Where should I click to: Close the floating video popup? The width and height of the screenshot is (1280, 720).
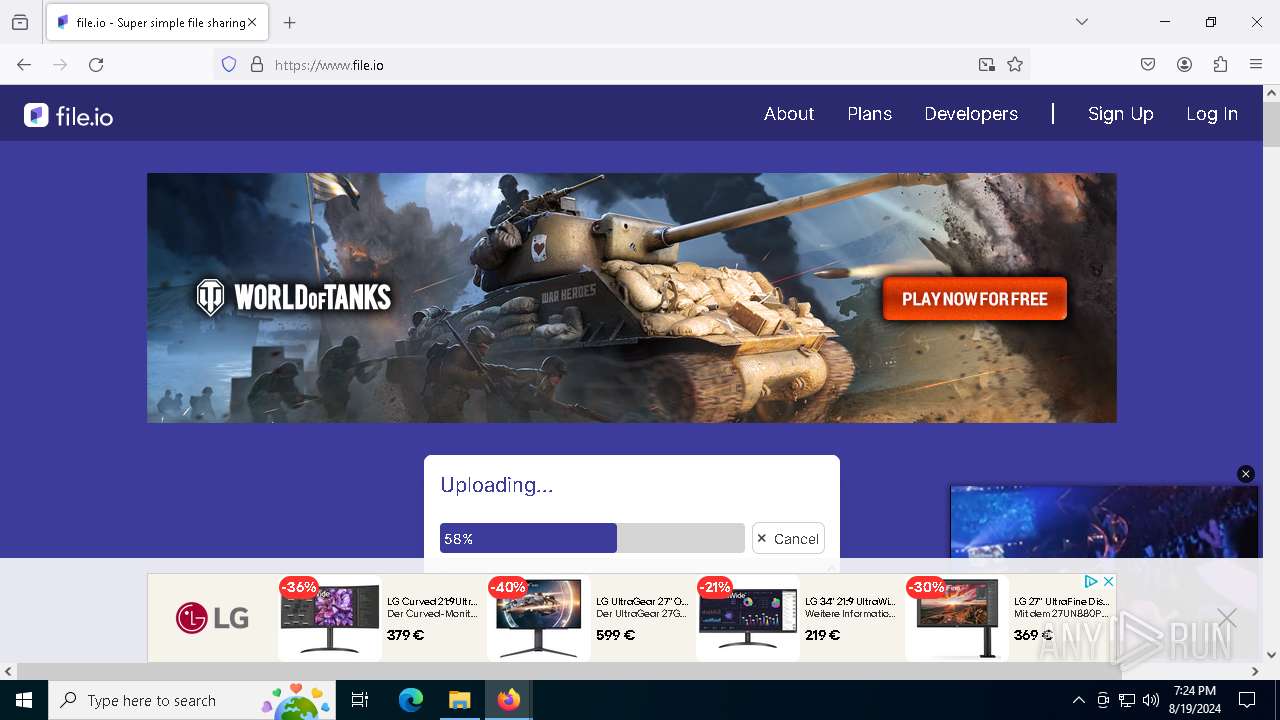pyautogui.click(x=1246, y=474)
